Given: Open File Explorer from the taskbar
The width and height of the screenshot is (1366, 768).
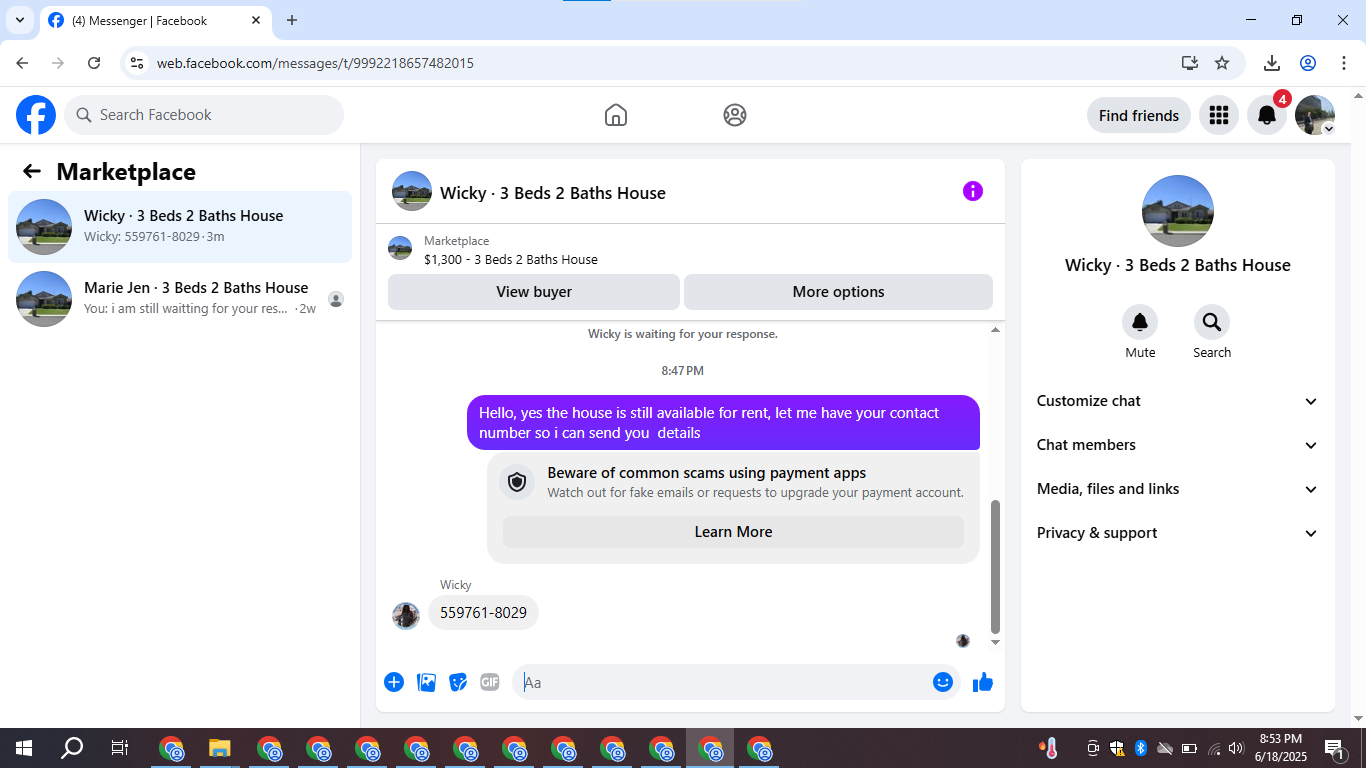Looking at the screenshot, I should pos(220,748).
